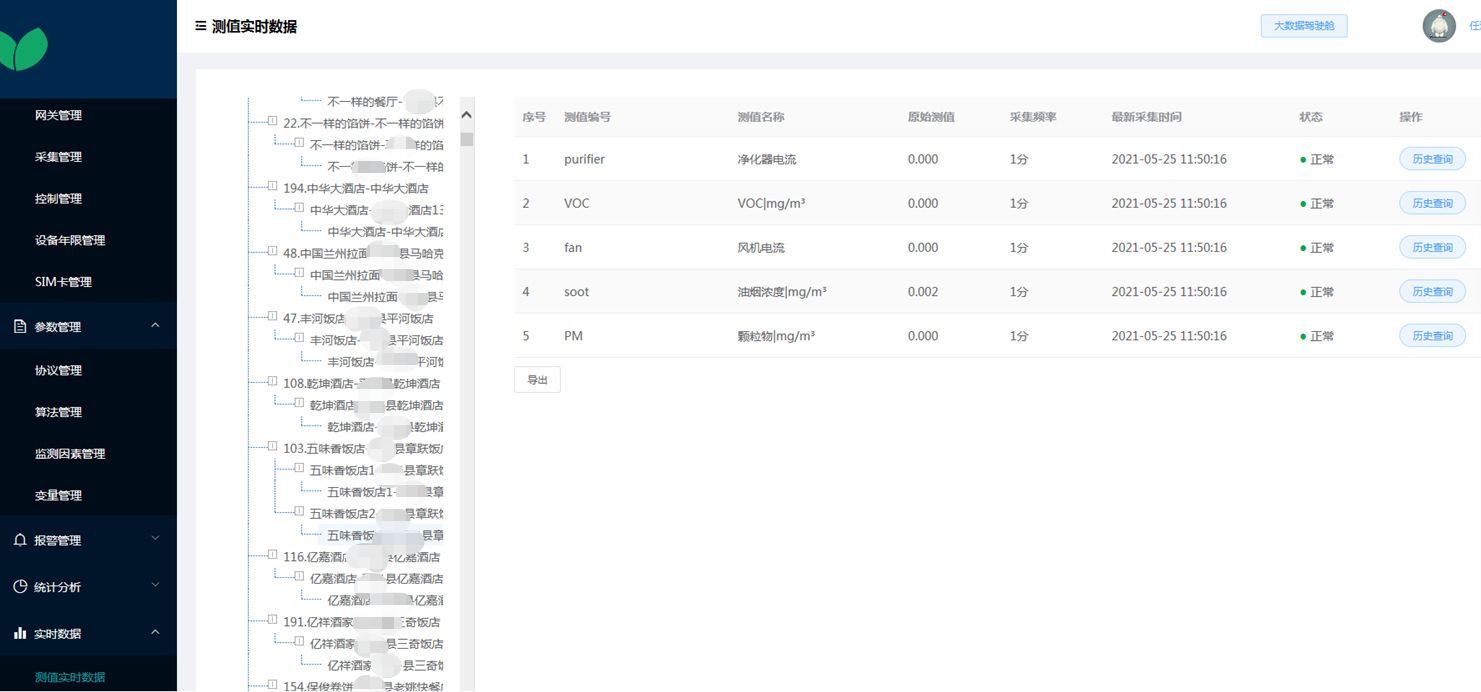Expand the 统计分析 menu chevron
Image resolution: width=1481 pixels, height=692 pixels.
(155, 586)
